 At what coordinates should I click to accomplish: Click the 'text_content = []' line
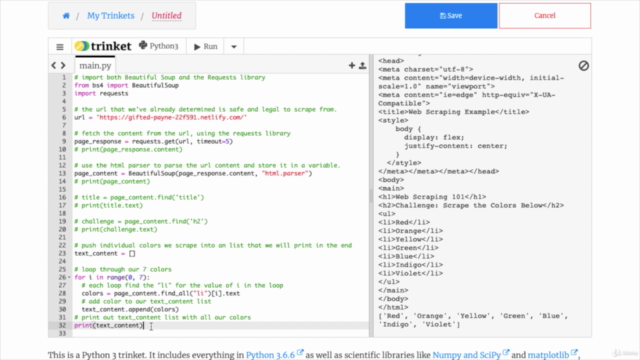pos(104,253)
